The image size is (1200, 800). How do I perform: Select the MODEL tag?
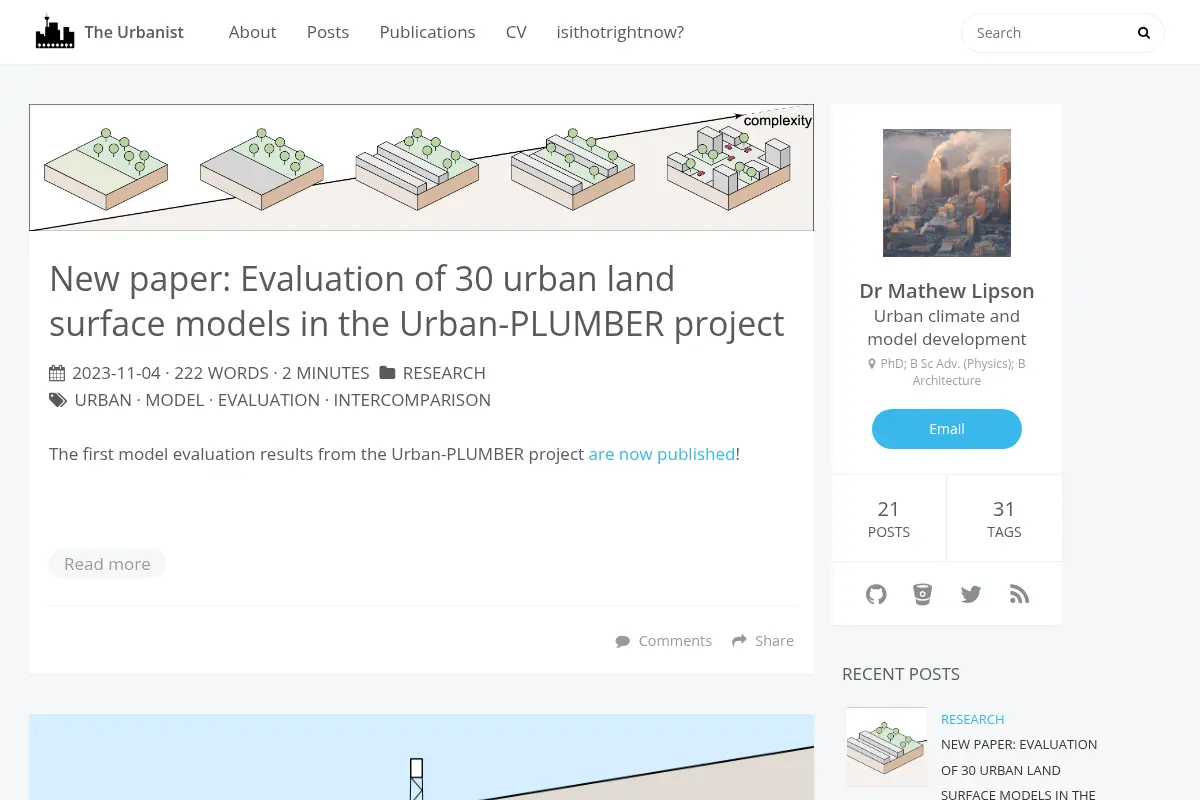pos(174,400)
